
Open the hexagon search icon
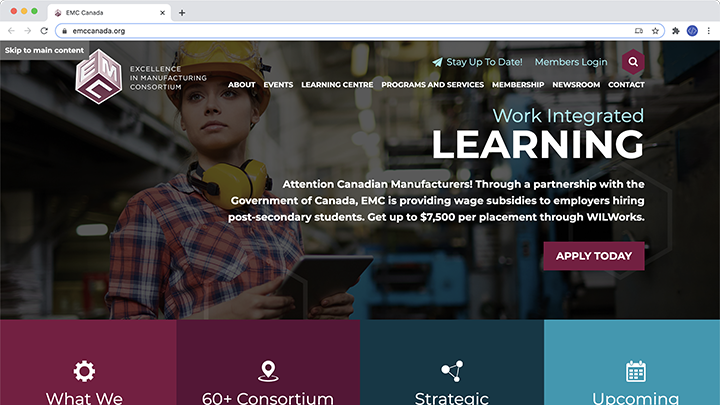[633, 62]
